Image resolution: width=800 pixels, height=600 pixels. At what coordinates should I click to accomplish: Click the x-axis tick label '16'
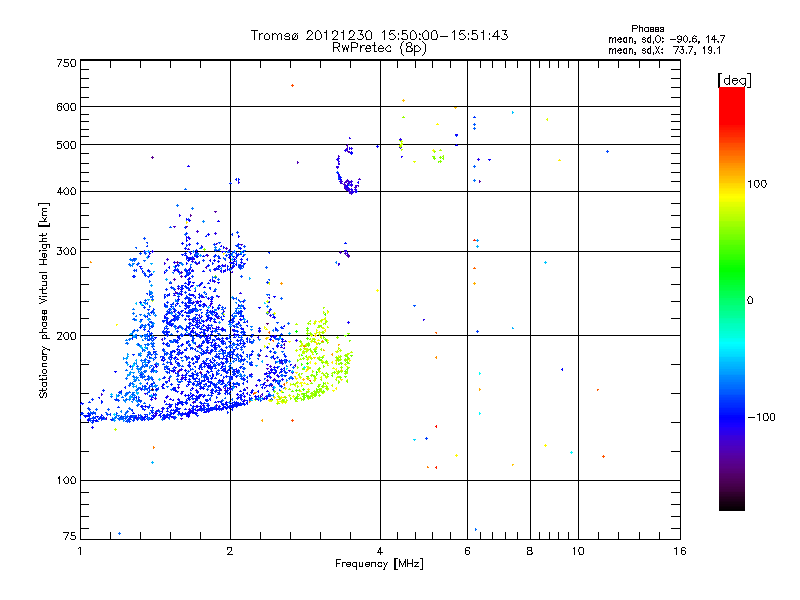[680, 551]
